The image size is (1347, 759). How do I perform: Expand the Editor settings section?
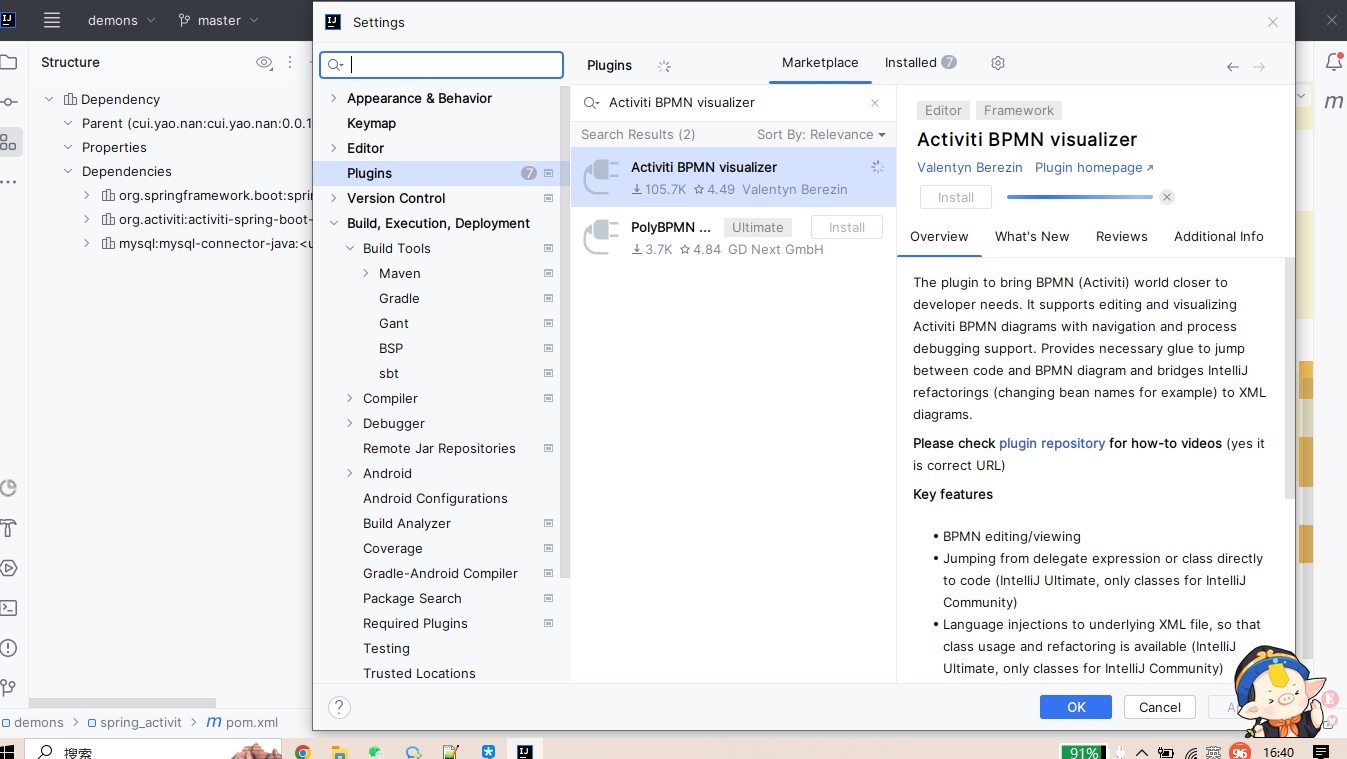(334, 148)
